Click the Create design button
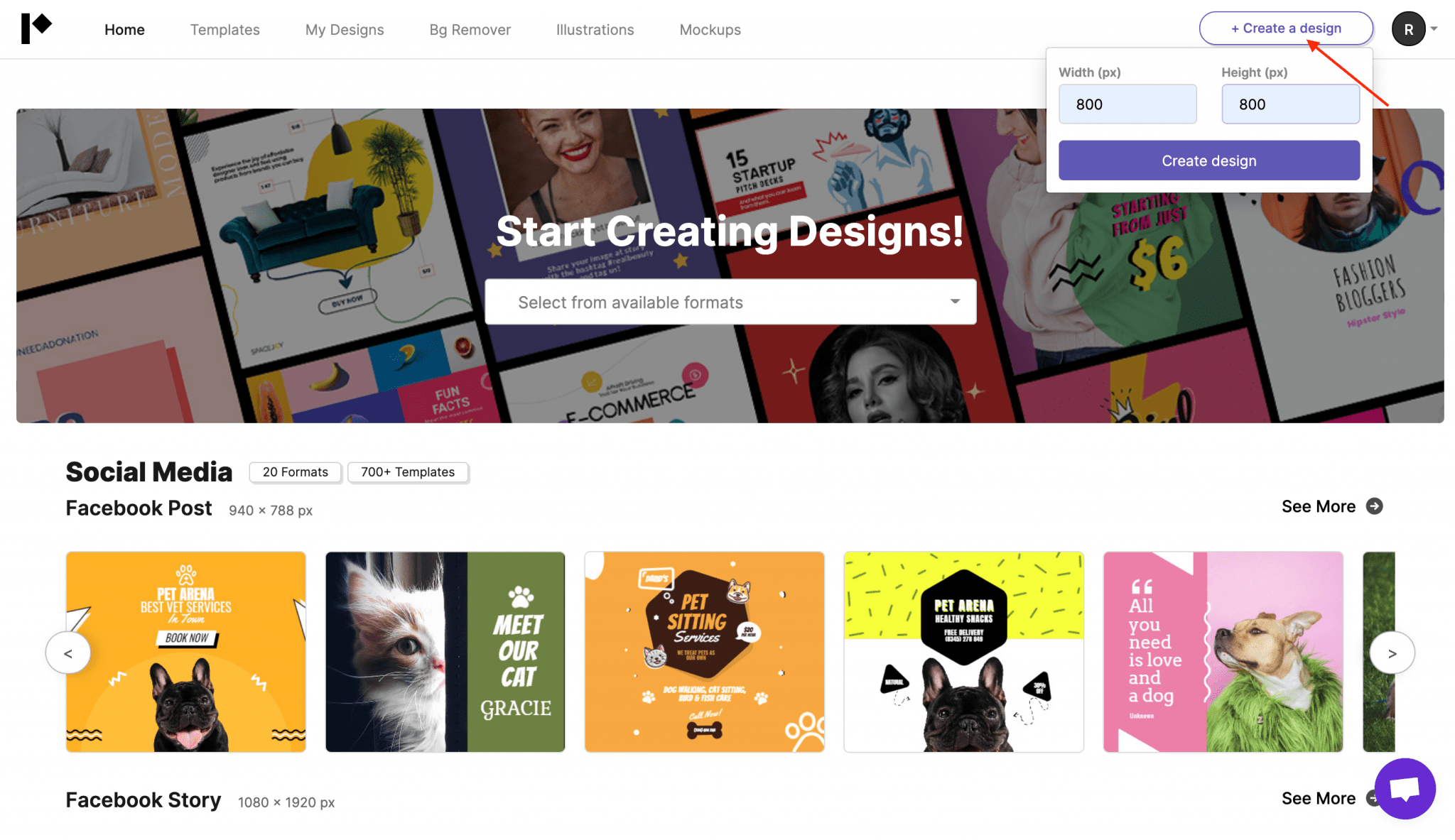 coord(1209,160)
